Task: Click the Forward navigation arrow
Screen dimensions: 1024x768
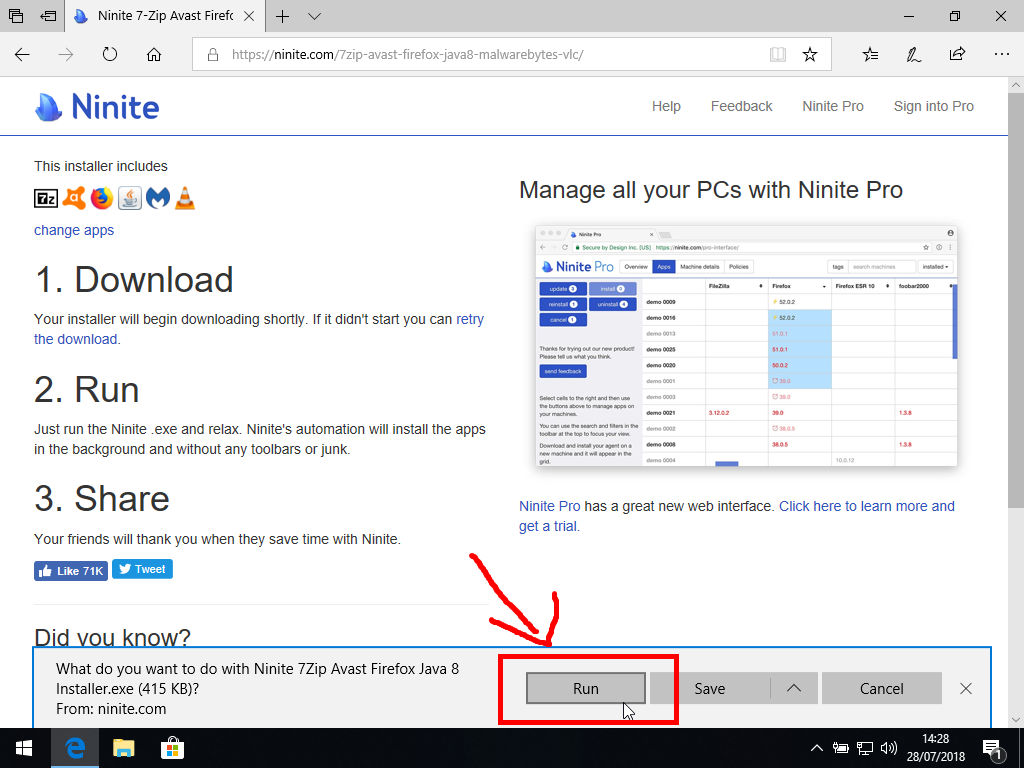Action: pos(66,54)
